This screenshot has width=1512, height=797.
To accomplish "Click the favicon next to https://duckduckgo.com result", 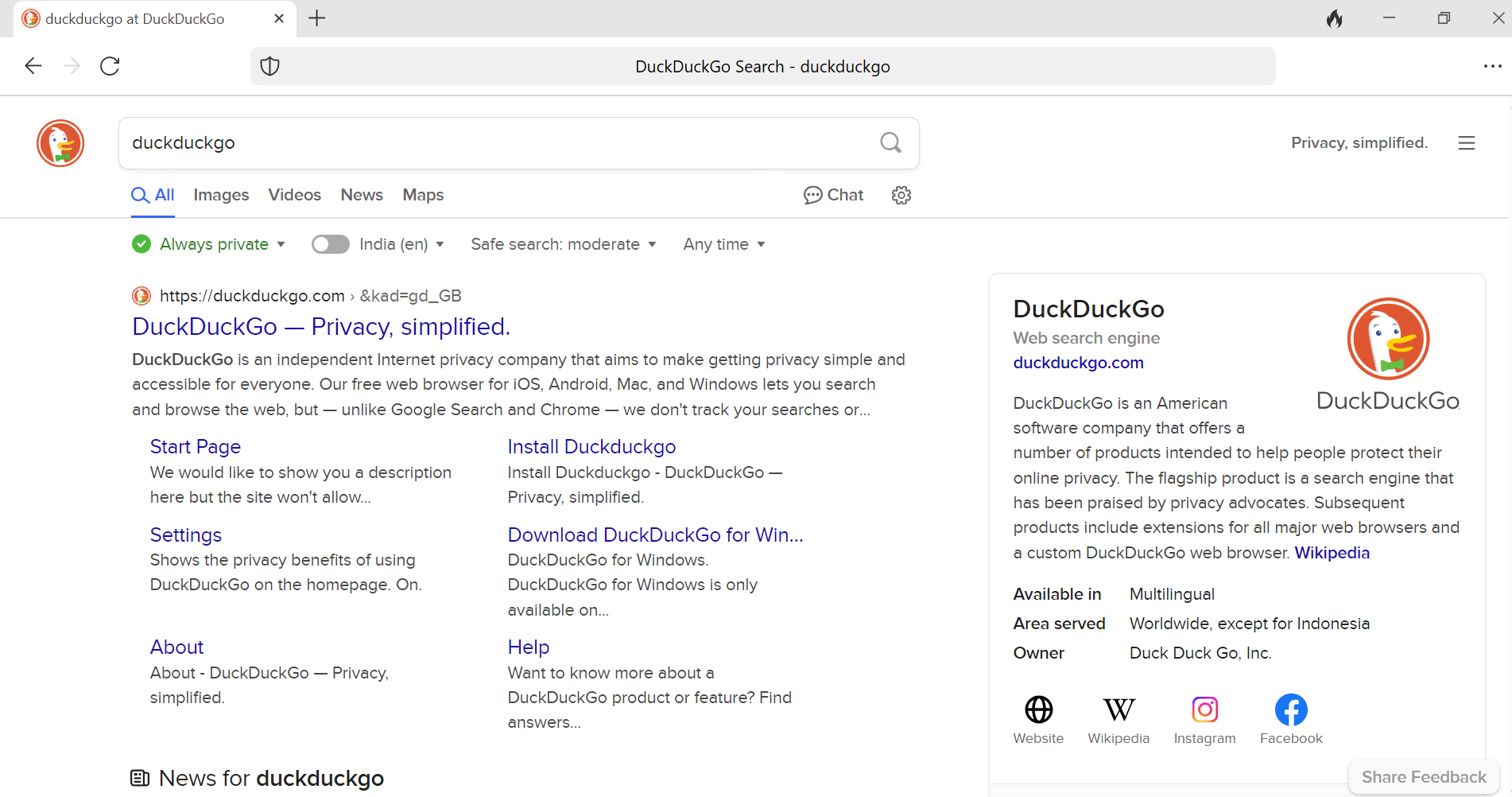I will tap(142, 296).
